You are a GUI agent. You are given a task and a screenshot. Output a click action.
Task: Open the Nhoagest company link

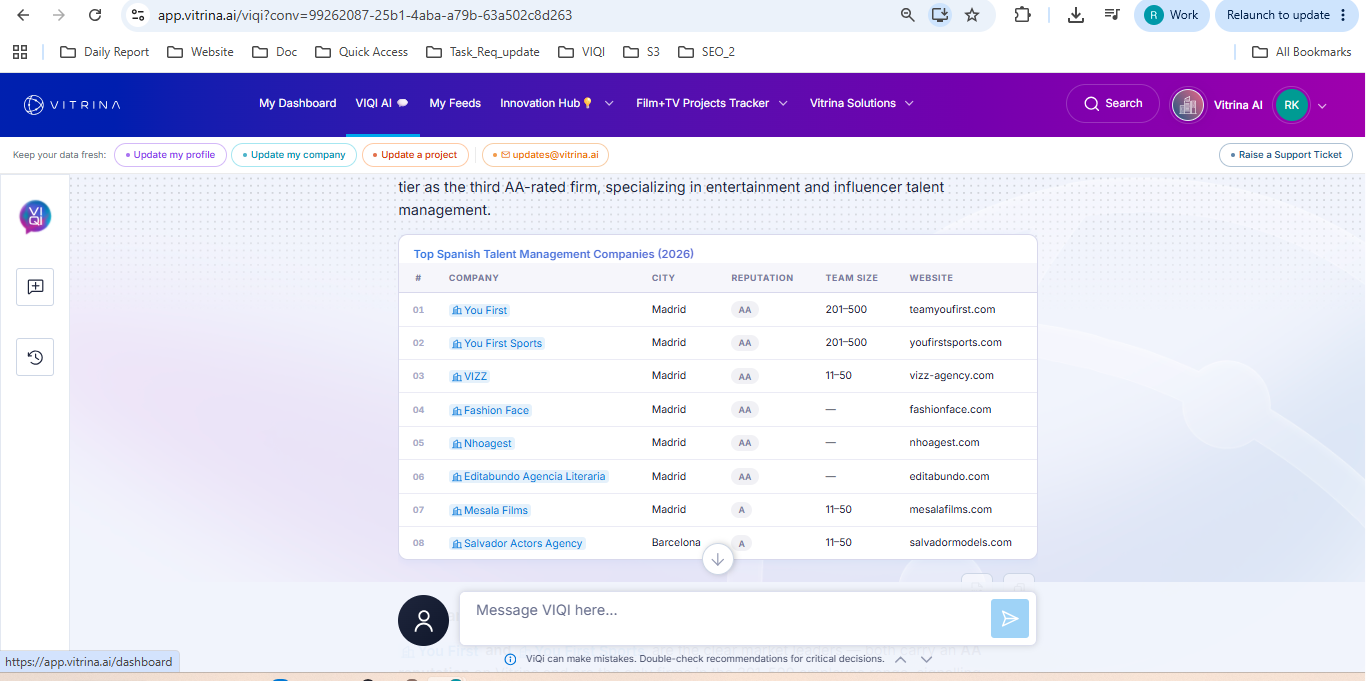[482, 443]
